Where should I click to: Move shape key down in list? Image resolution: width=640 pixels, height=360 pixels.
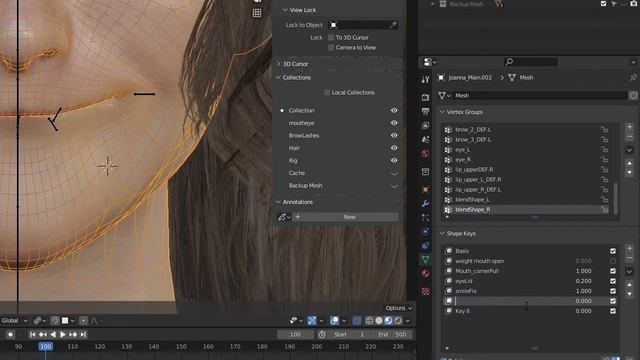629,294
